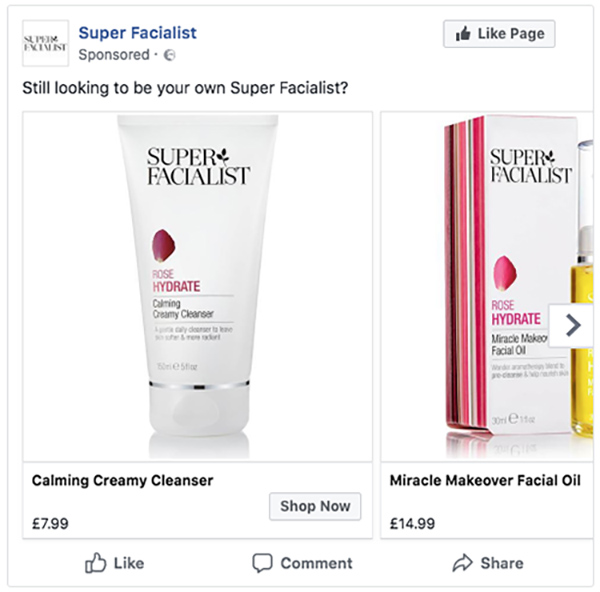Viewport: 600px width, 592px height.
Task: Click the Like Page button
Action: pyautogui.click(x=498, y=34)
